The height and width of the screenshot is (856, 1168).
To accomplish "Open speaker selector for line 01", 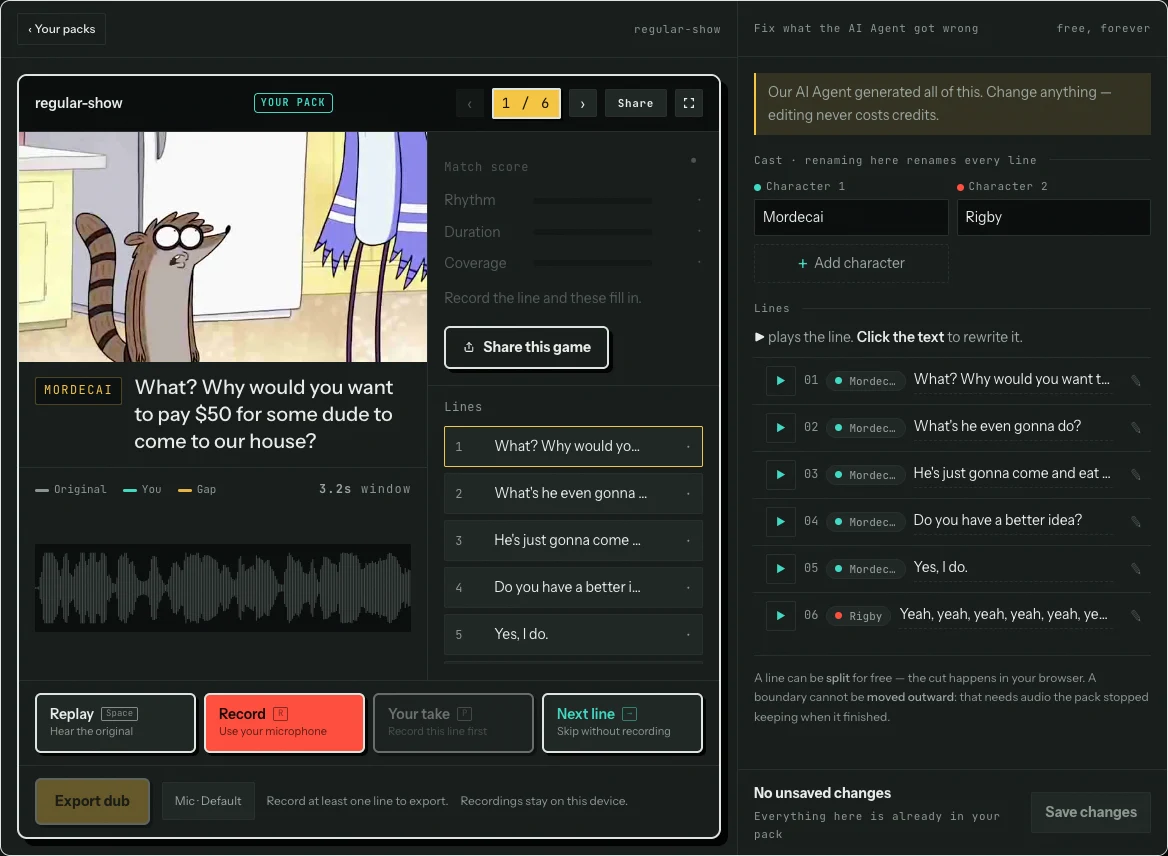I will coord(866,381).
